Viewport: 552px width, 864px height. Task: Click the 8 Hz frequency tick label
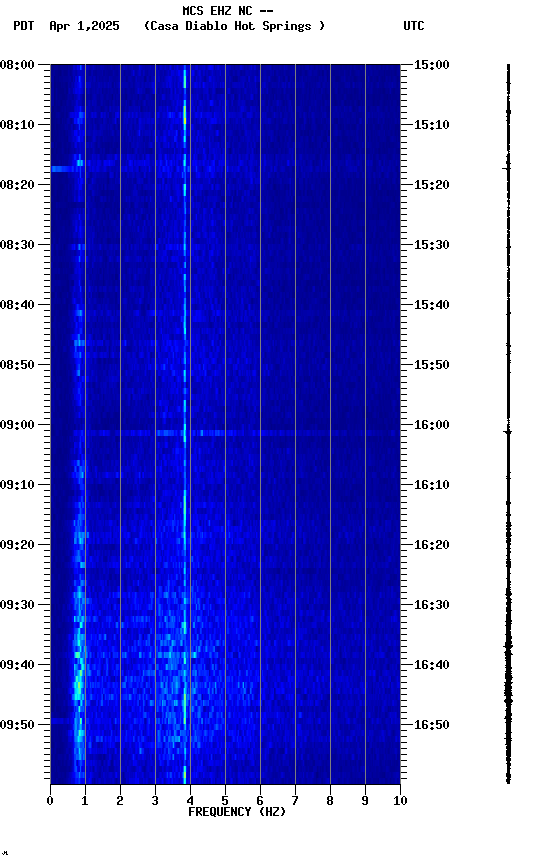[x=330, y=801]
